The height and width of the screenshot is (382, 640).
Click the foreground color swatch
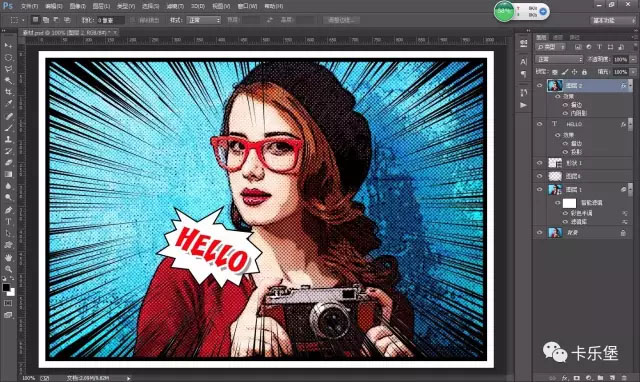pyautogui.click(x=6, y=287)
